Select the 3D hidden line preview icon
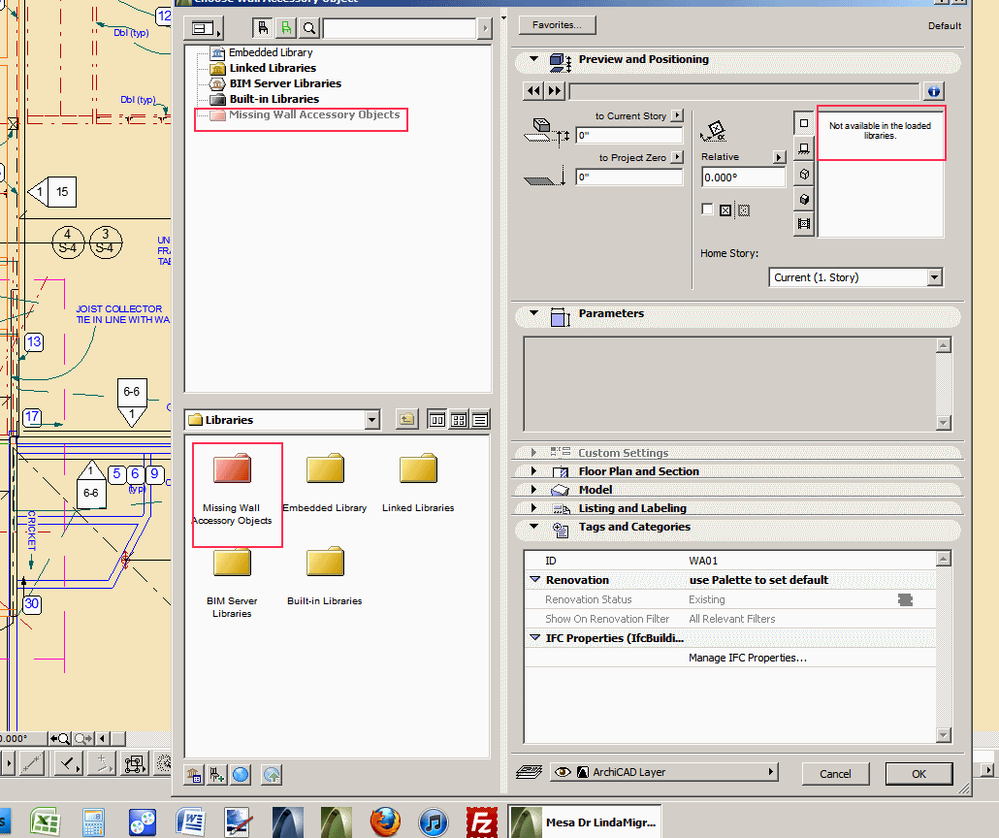Viewport: 999px width, 838px height. 803,174
